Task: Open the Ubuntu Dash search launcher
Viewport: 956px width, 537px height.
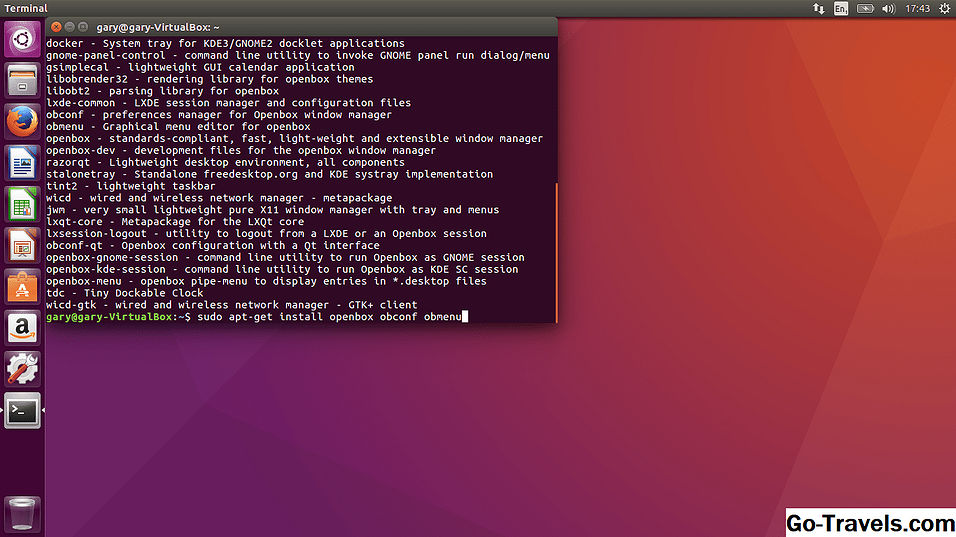Action: point(23,39)
